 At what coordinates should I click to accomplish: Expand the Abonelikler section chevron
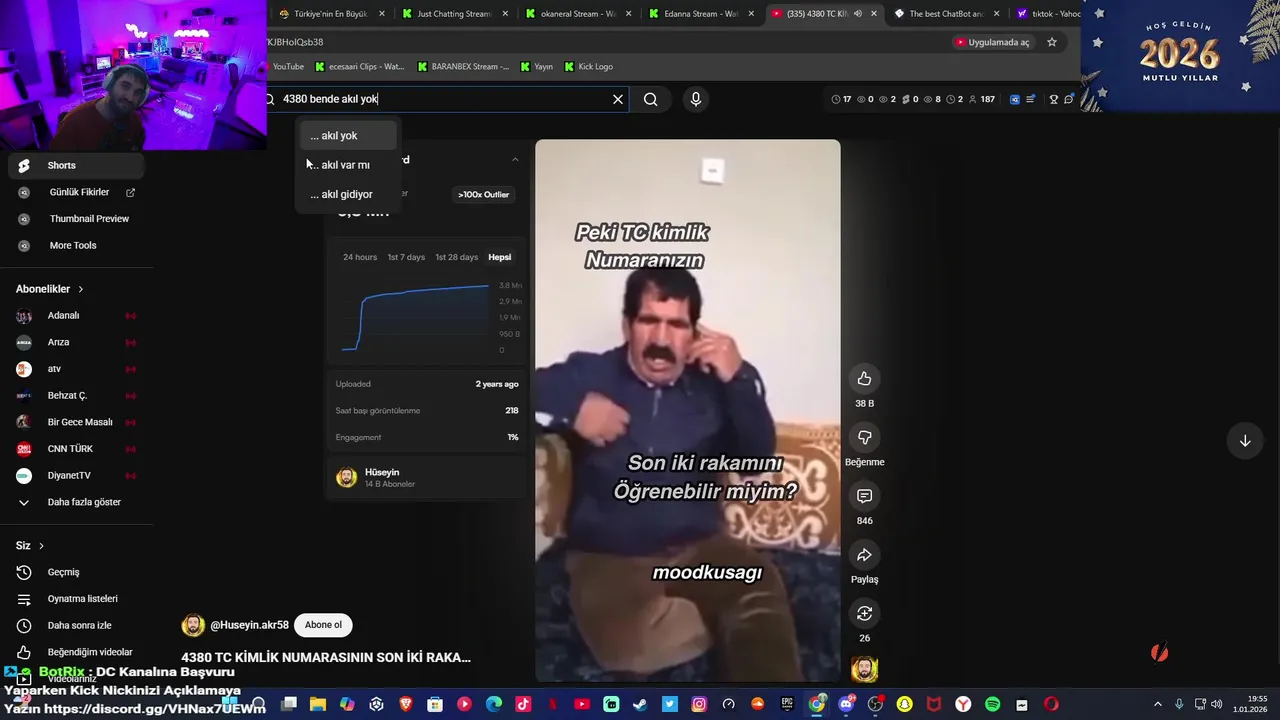pyautogui.click(x=81, y=289)
